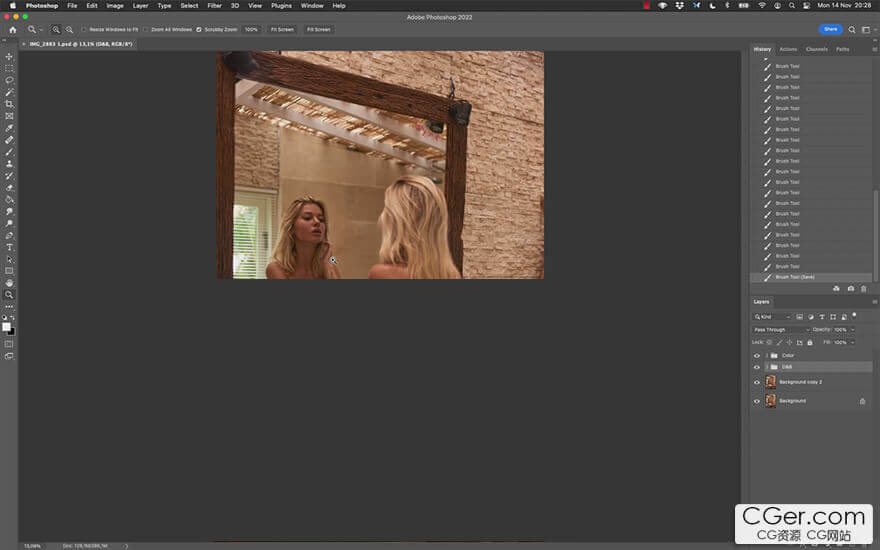Expand the Color layer group
This screenshot has height=550, width=880.
tap(766, 355)
